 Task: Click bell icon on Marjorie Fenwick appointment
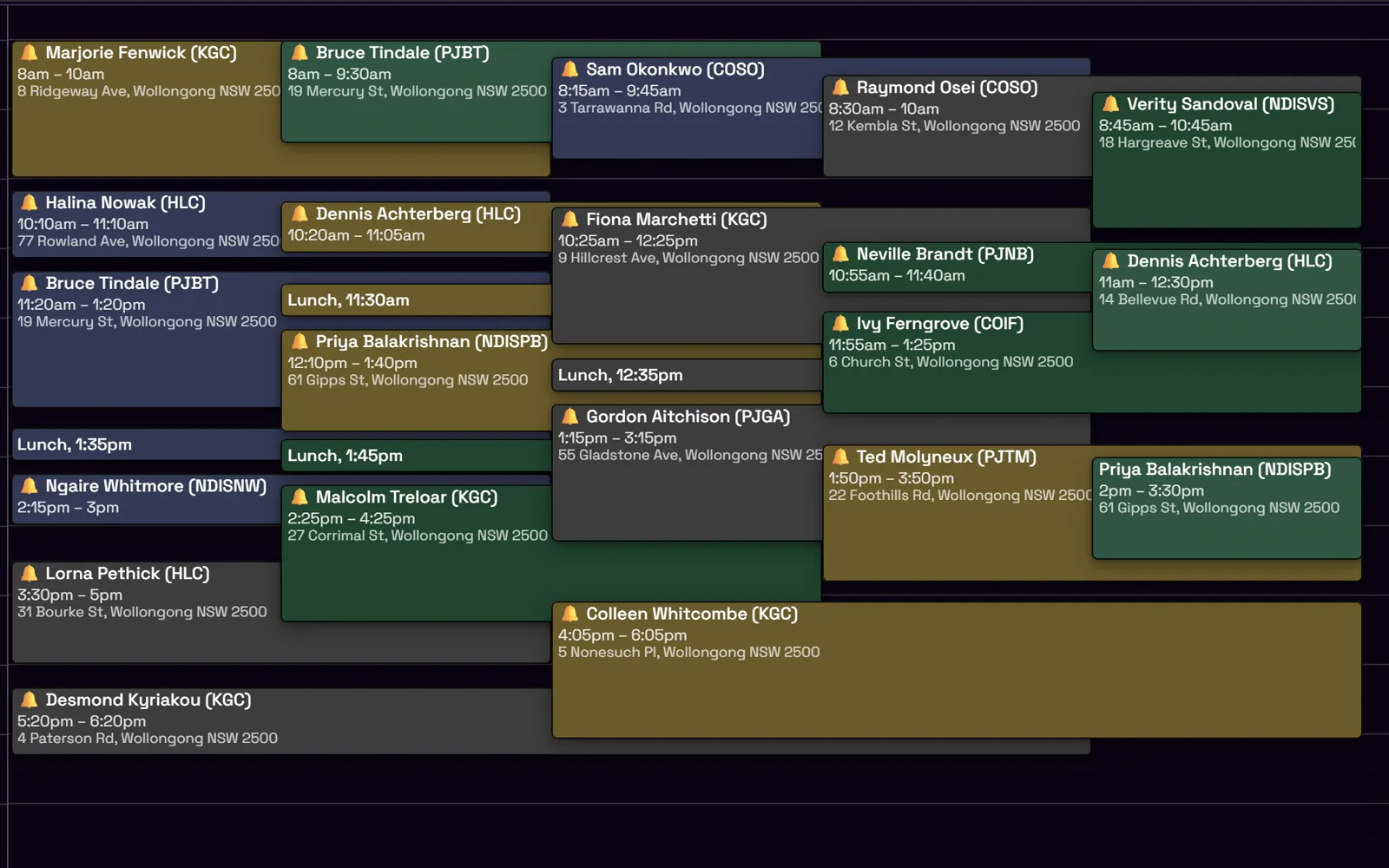(30, 53)
